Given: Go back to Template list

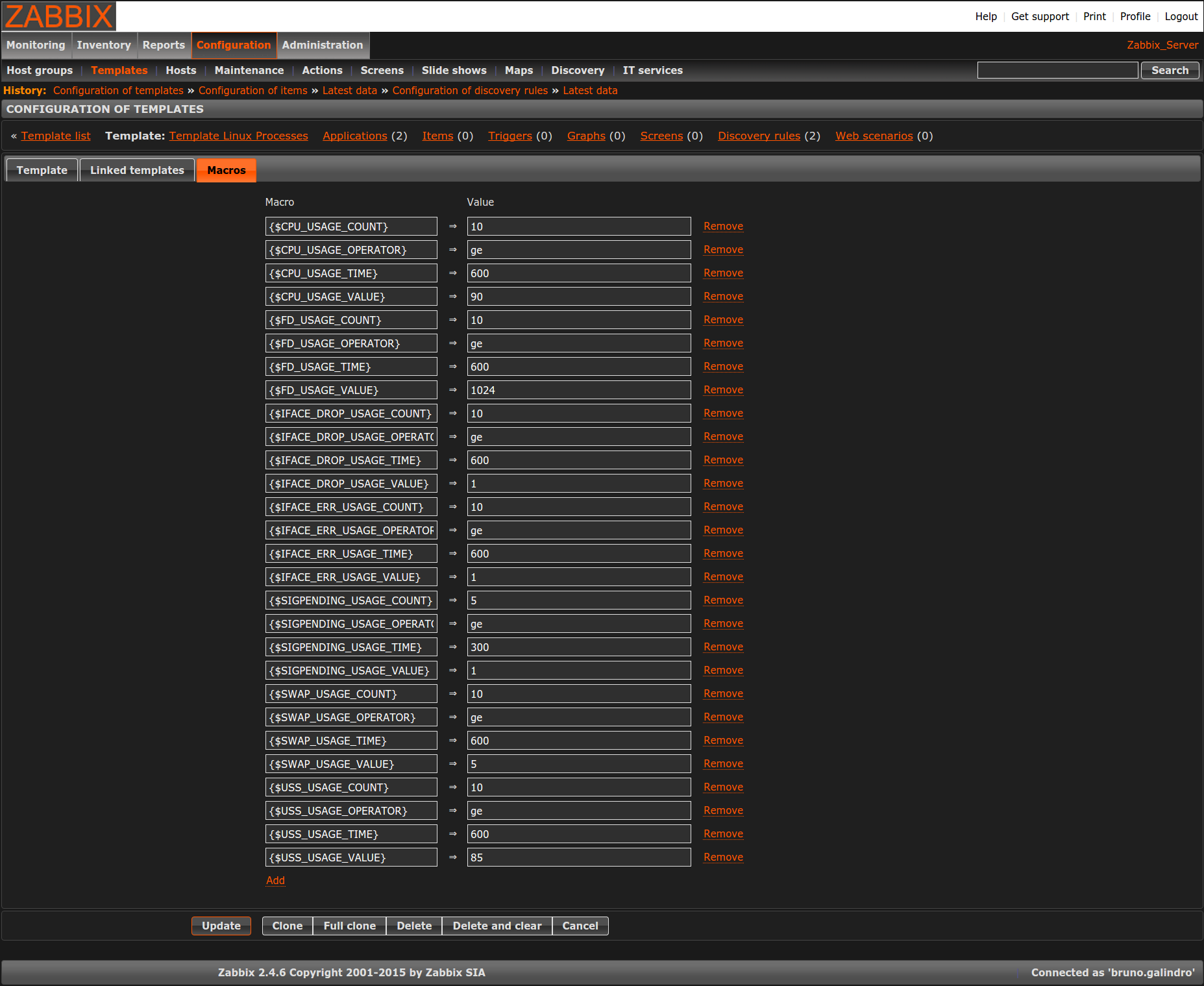Looking at the screenshot, I should click(56, 136).
